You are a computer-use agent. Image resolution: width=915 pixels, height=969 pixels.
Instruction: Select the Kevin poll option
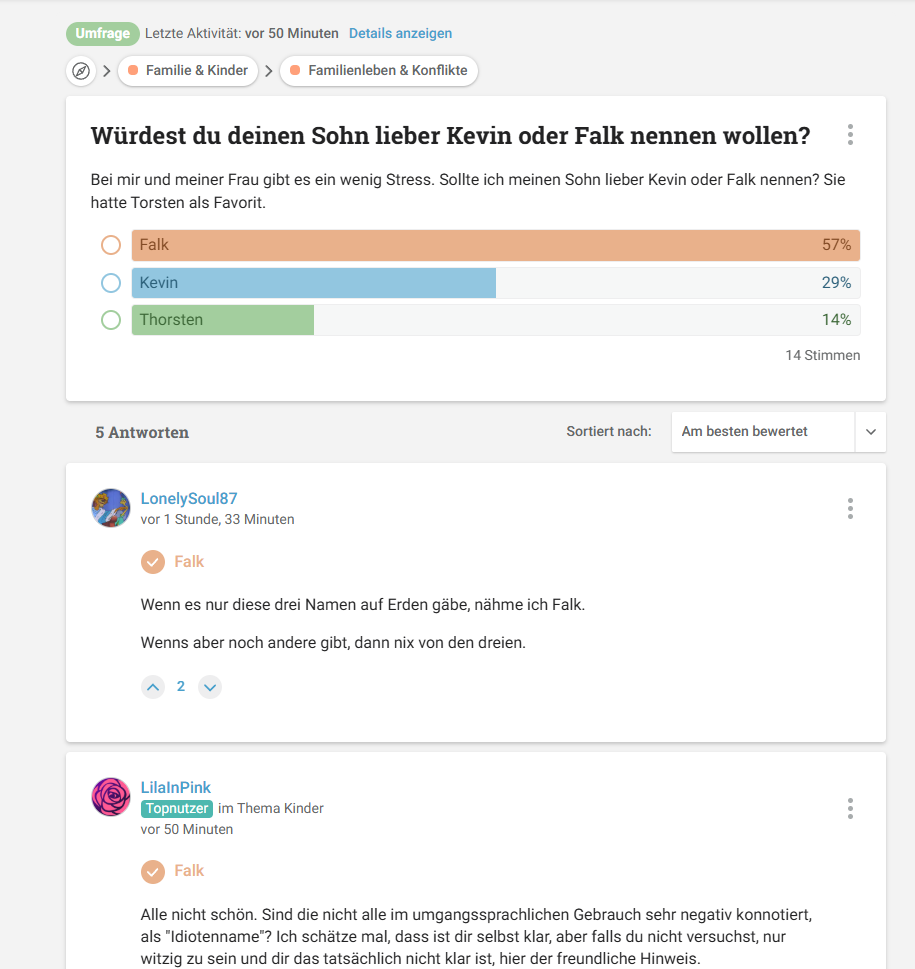111,283
